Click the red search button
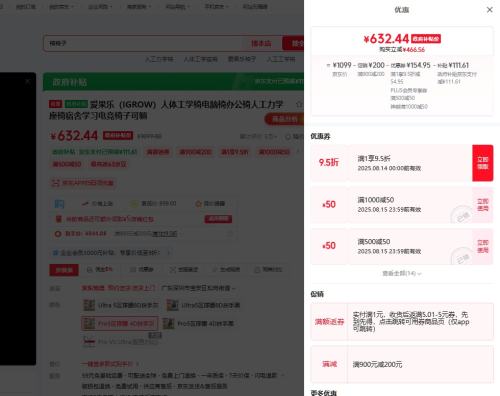This screenshot has height=396, width=500. [x=293, y=43]
